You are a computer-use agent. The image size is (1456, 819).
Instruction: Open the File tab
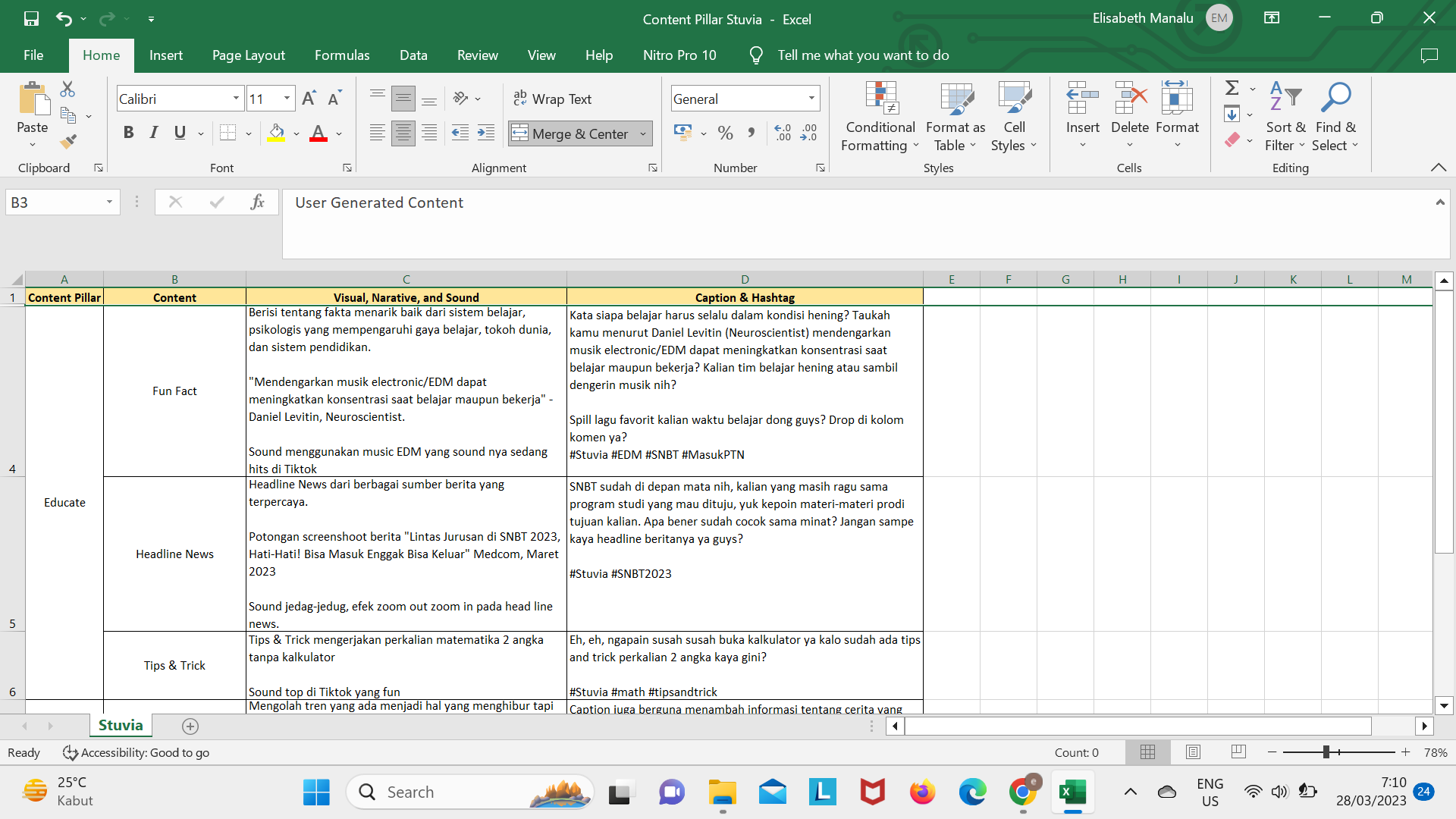pos(33,55)
